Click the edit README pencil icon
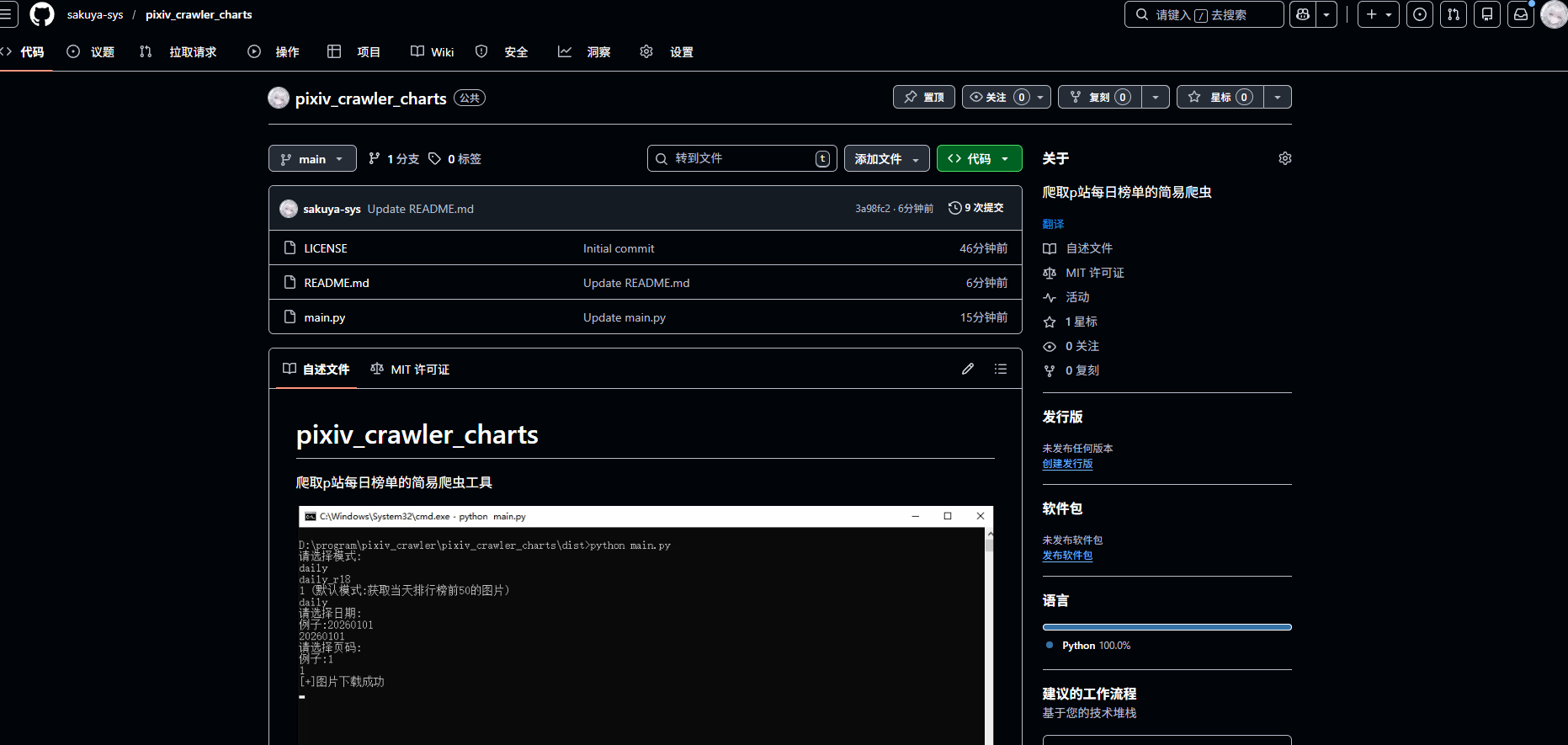The image size is (1568, 745). tap(968, 369)
